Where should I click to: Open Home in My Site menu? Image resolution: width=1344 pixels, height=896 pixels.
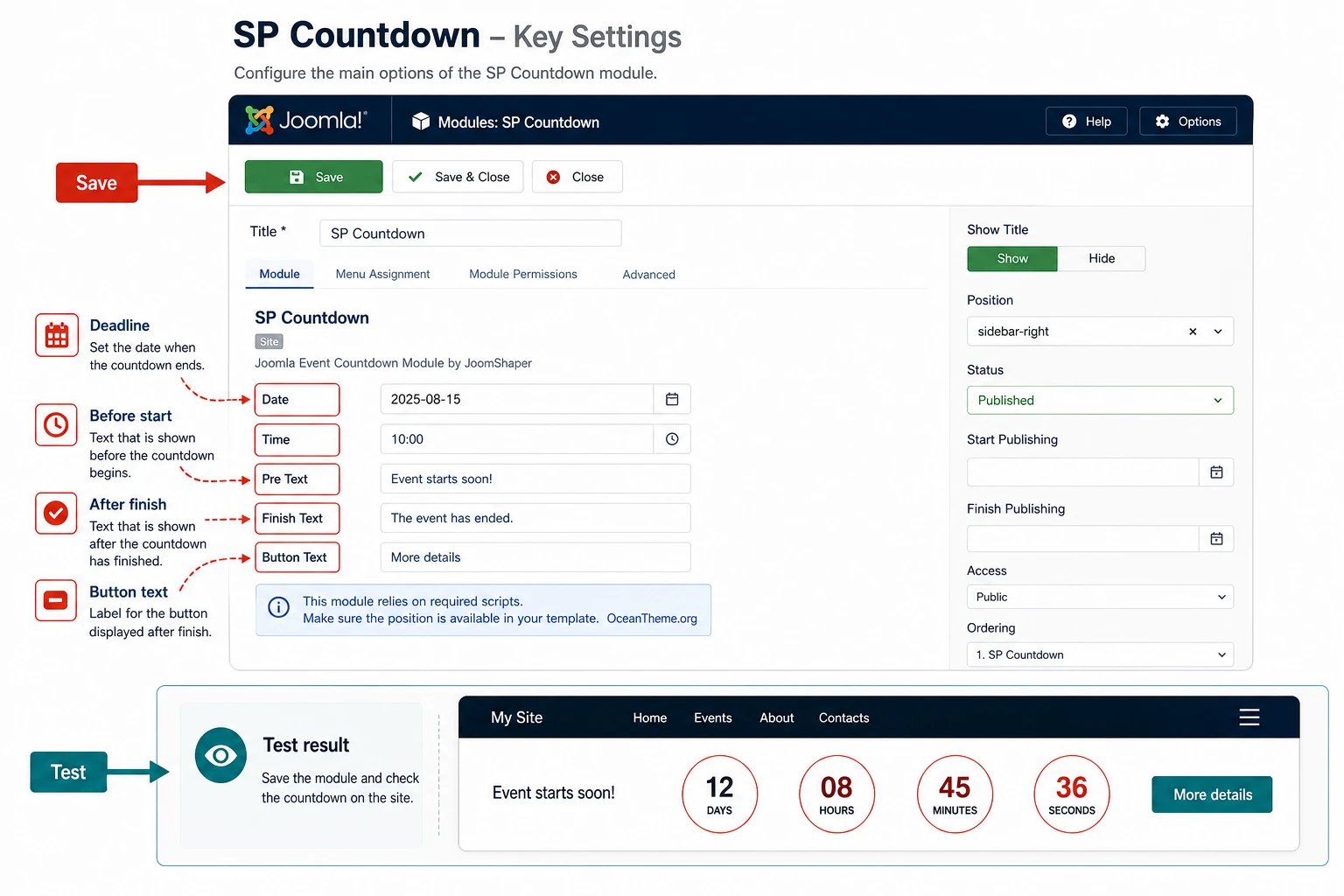click(650, 717)
